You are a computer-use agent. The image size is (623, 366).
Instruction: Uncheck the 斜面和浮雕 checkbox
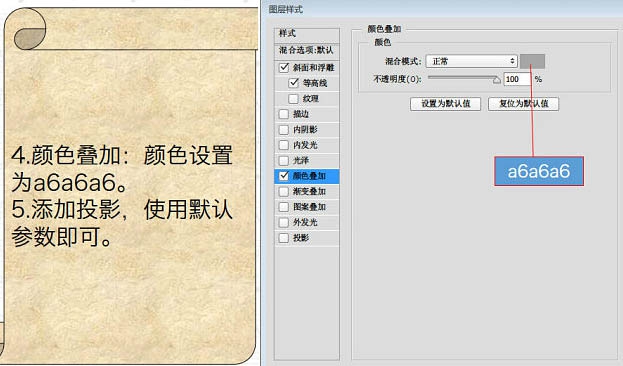tap(284, 68)
